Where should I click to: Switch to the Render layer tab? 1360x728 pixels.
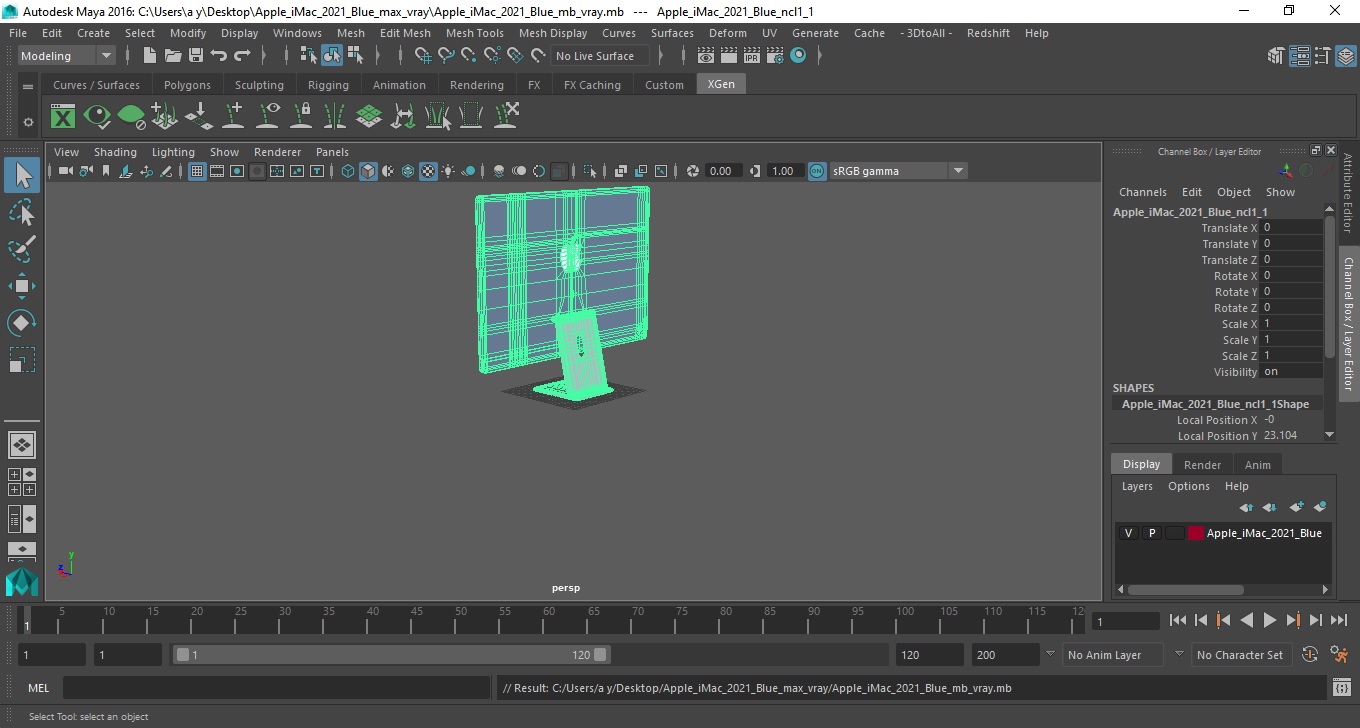(1202, 465)
